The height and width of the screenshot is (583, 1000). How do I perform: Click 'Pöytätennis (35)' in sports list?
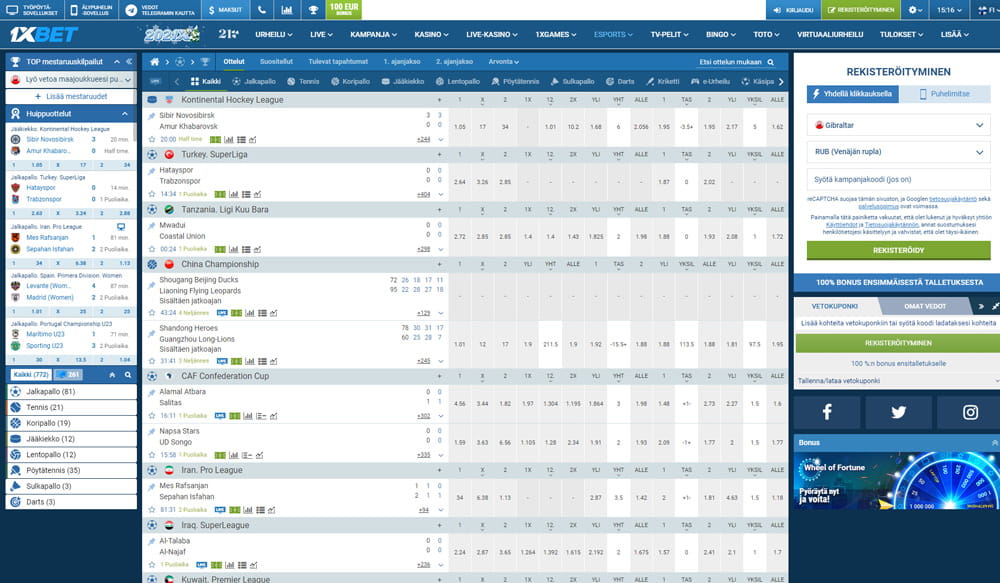pyautogui.click(x=71, y=470)
